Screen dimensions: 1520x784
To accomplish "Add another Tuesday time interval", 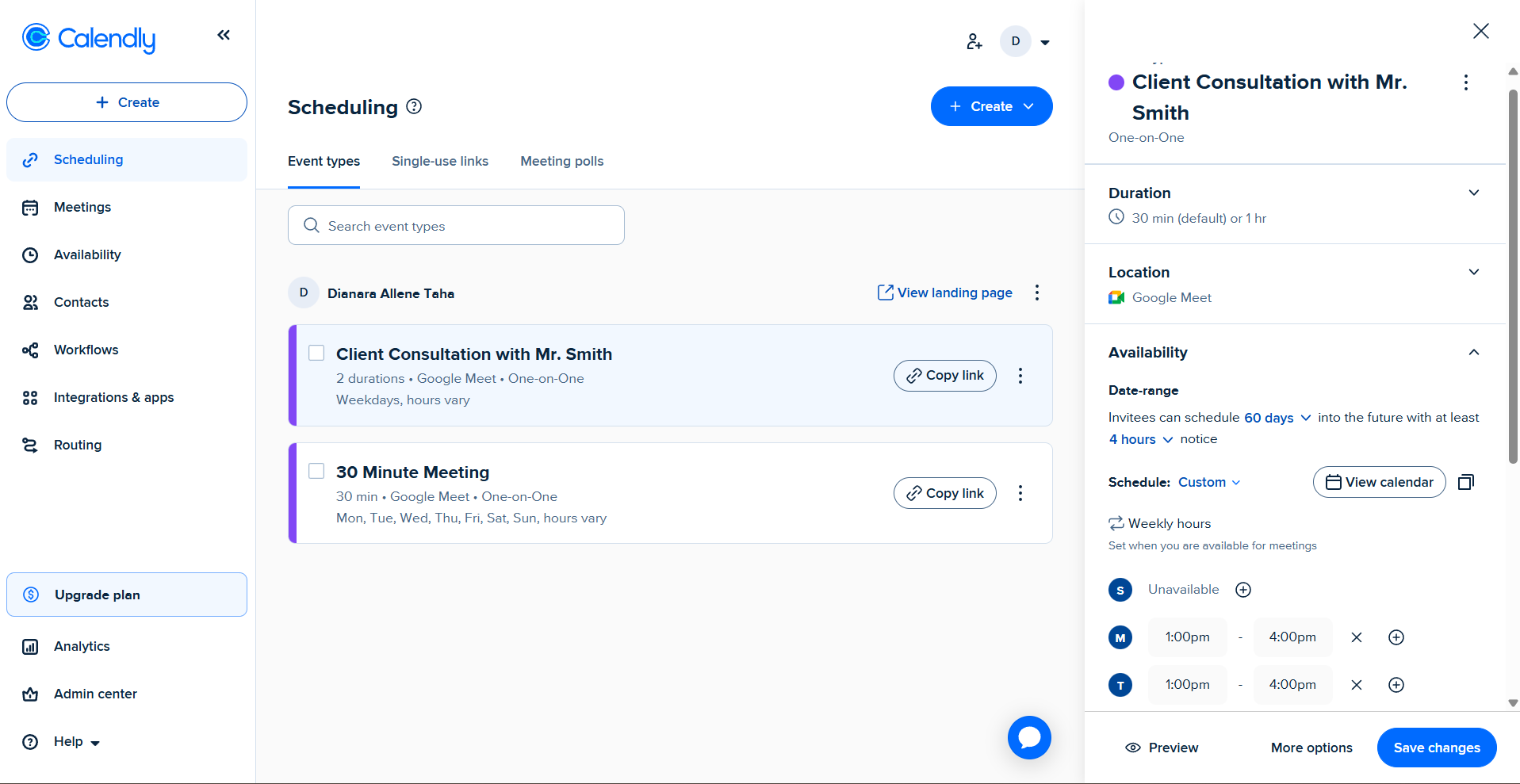I will 1396,685.
